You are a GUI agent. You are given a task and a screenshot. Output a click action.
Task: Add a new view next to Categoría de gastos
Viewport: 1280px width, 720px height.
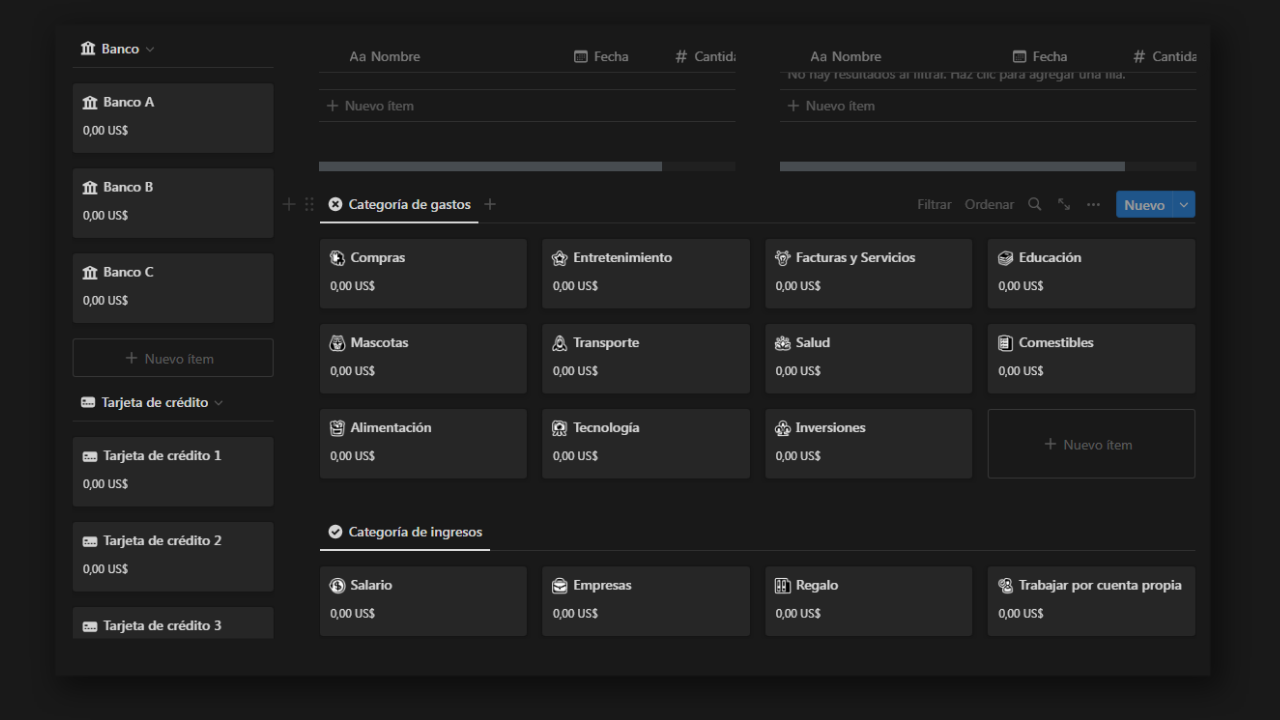pyautogui.click(x=490, y=204)
